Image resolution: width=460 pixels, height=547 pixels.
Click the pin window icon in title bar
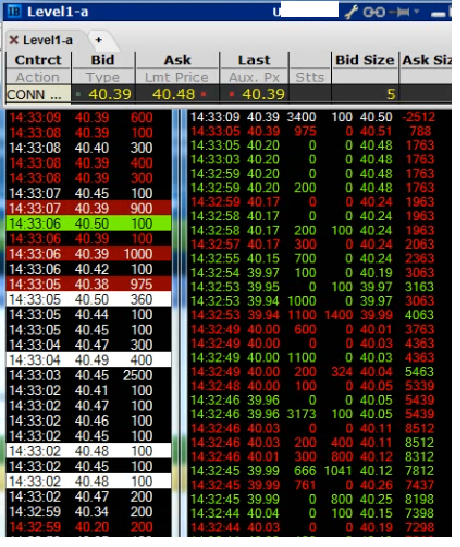click(x=399, y=12)
